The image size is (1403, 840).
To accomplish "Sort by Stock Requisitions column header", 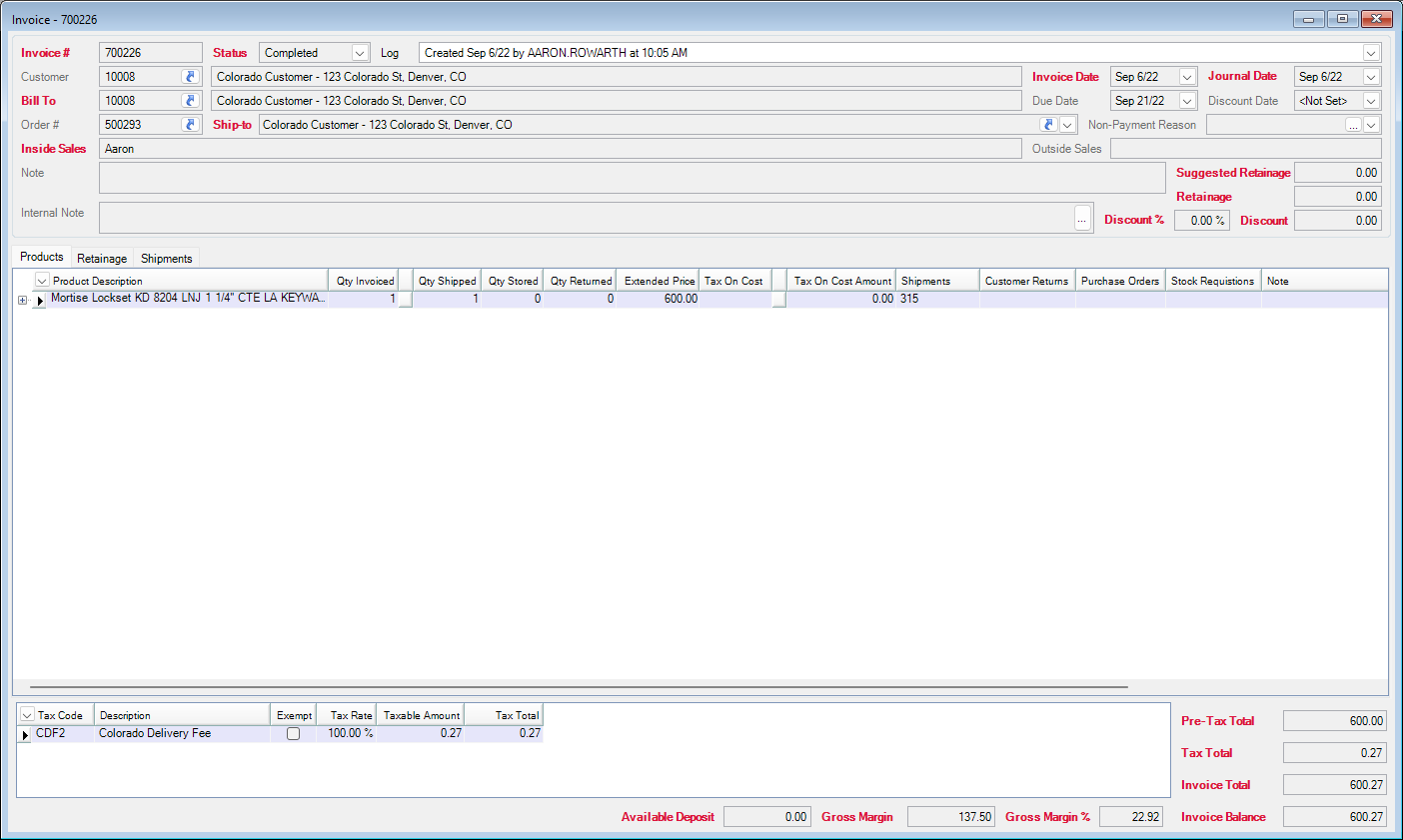I will click(x=1213, y=281).
